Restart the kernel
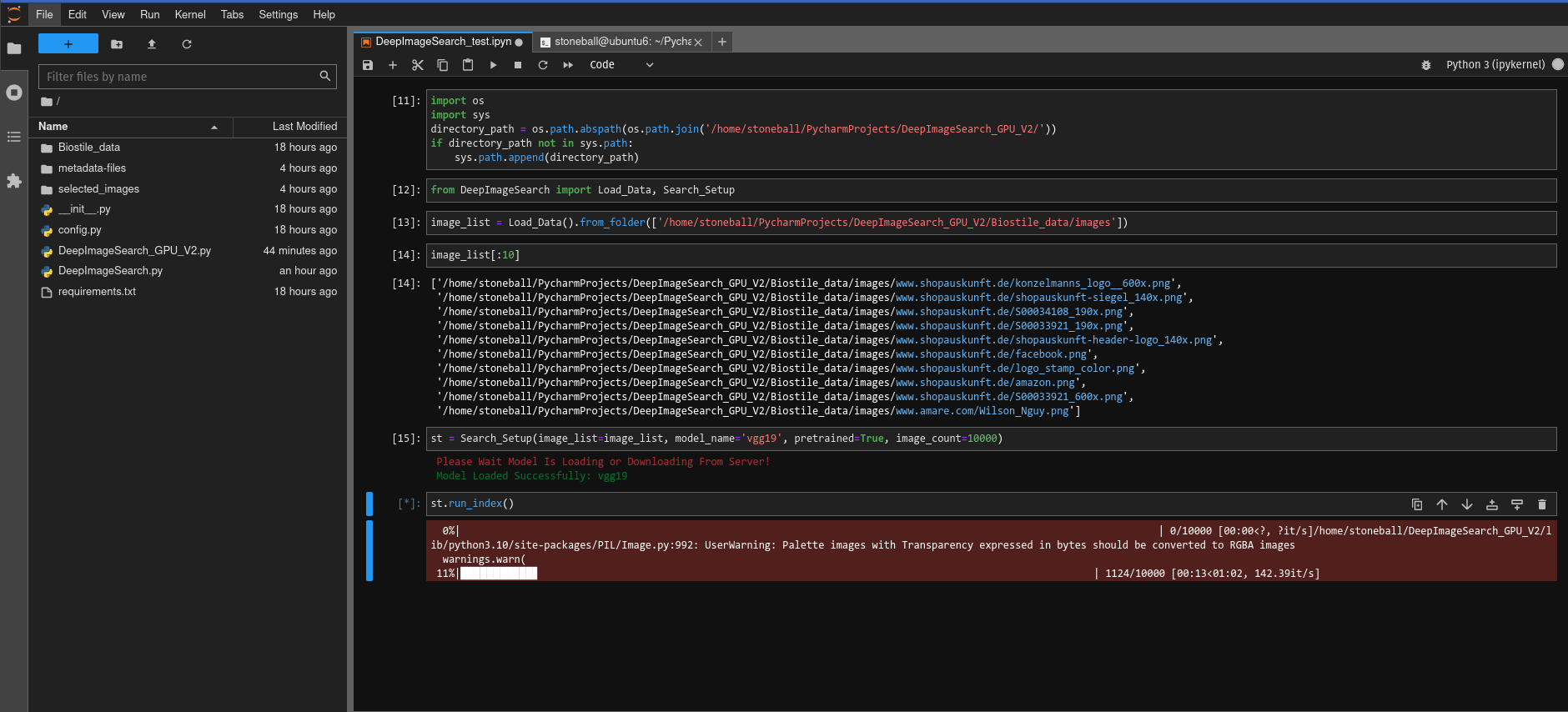The height and width of the screenshot is (712, 1568). coord(543,65)
